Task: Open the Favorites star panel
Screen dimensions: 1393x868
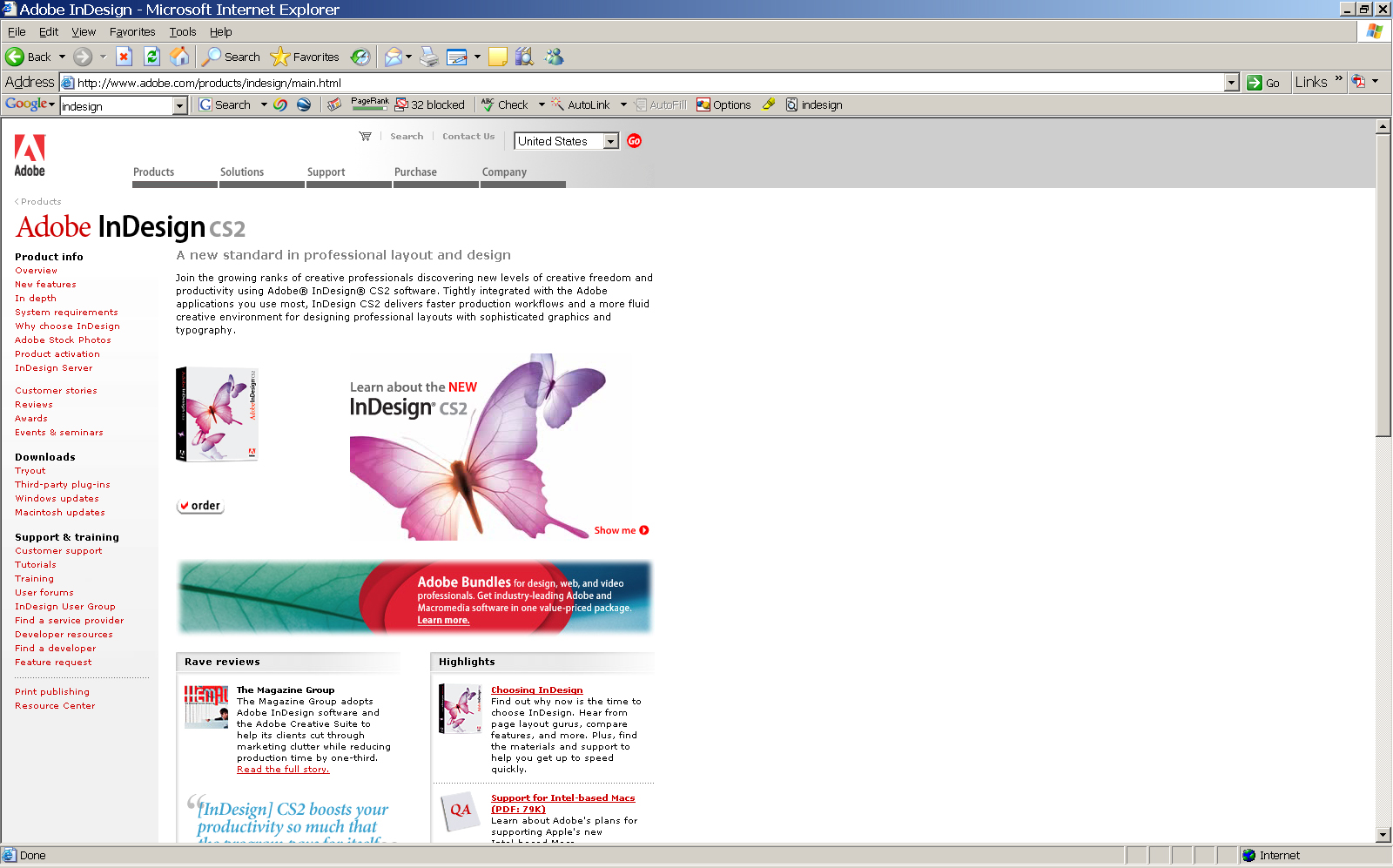Action: coord(305,57)
